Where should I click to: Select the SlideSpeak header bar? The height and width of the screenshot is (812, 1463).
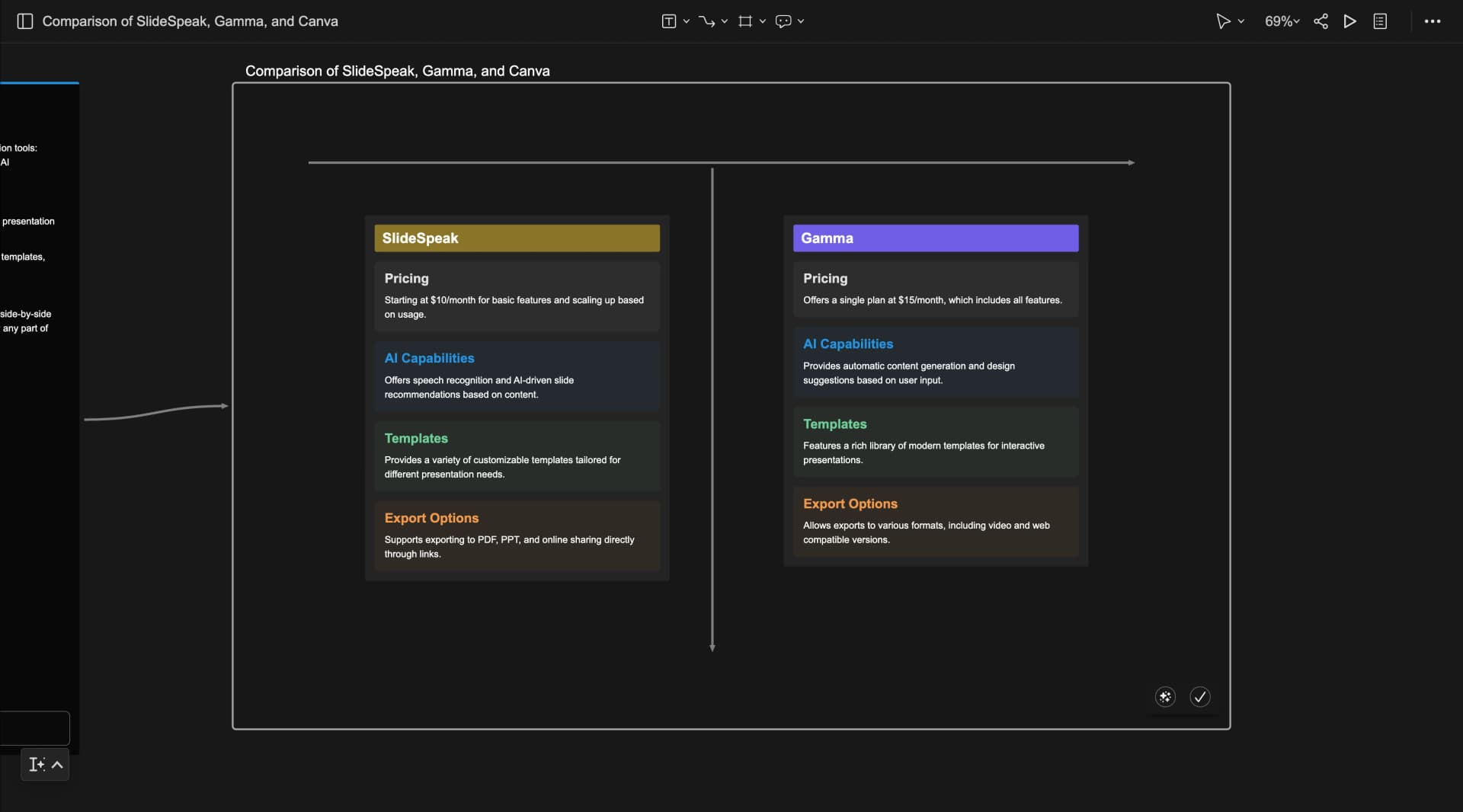517,238
